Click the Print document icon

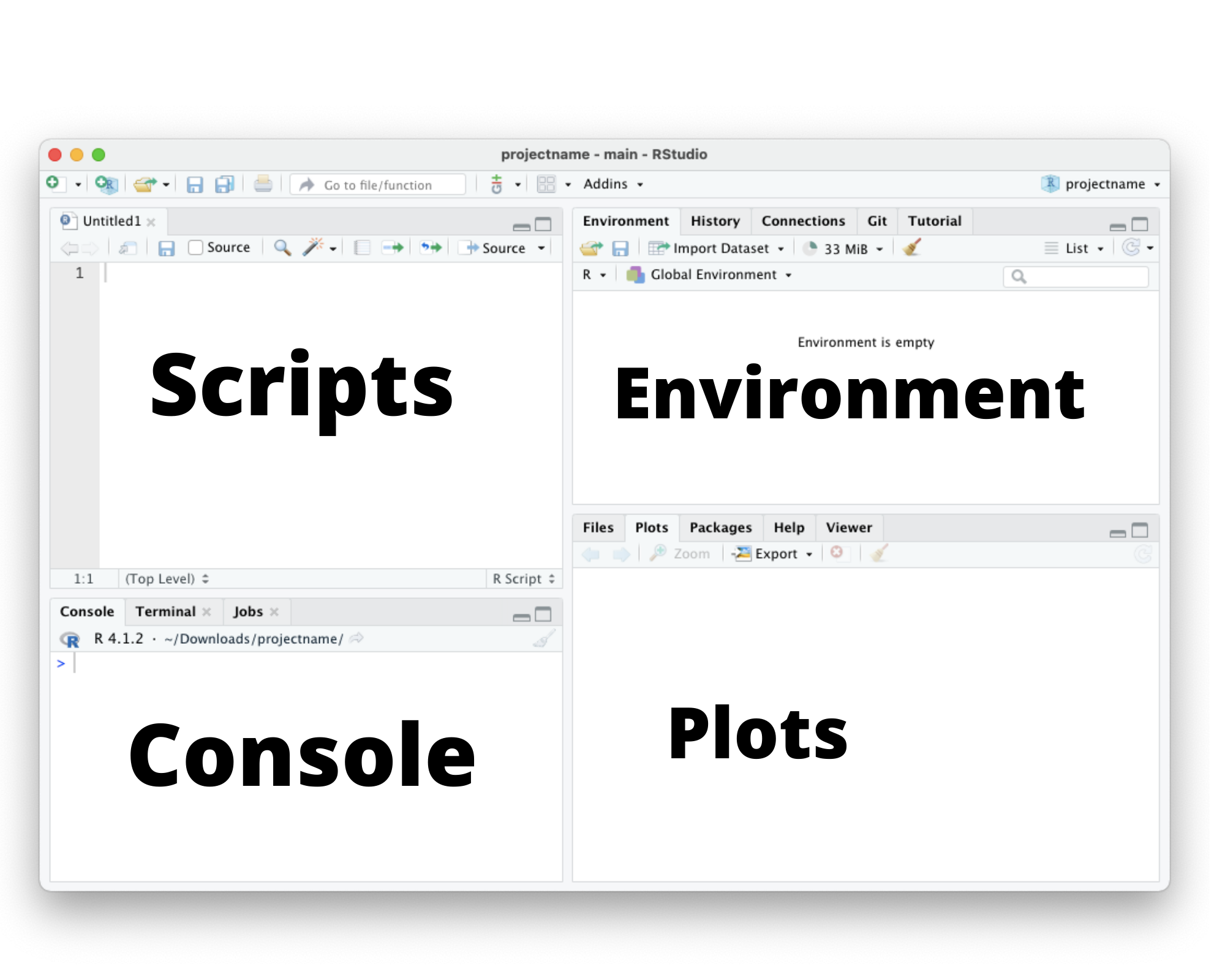tap(263, 184)
